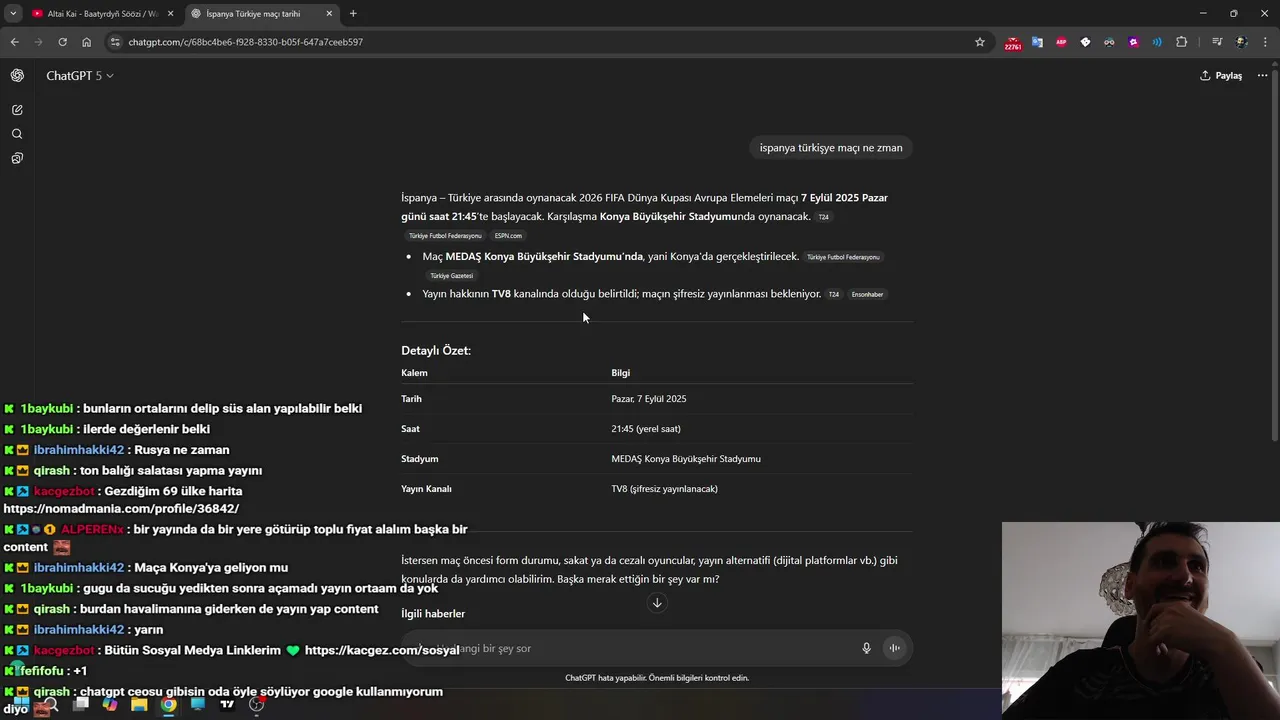Click the webcam overlay thumbnail
1280x720 pixels.
pyautogui.click(x=1141, y=621)
